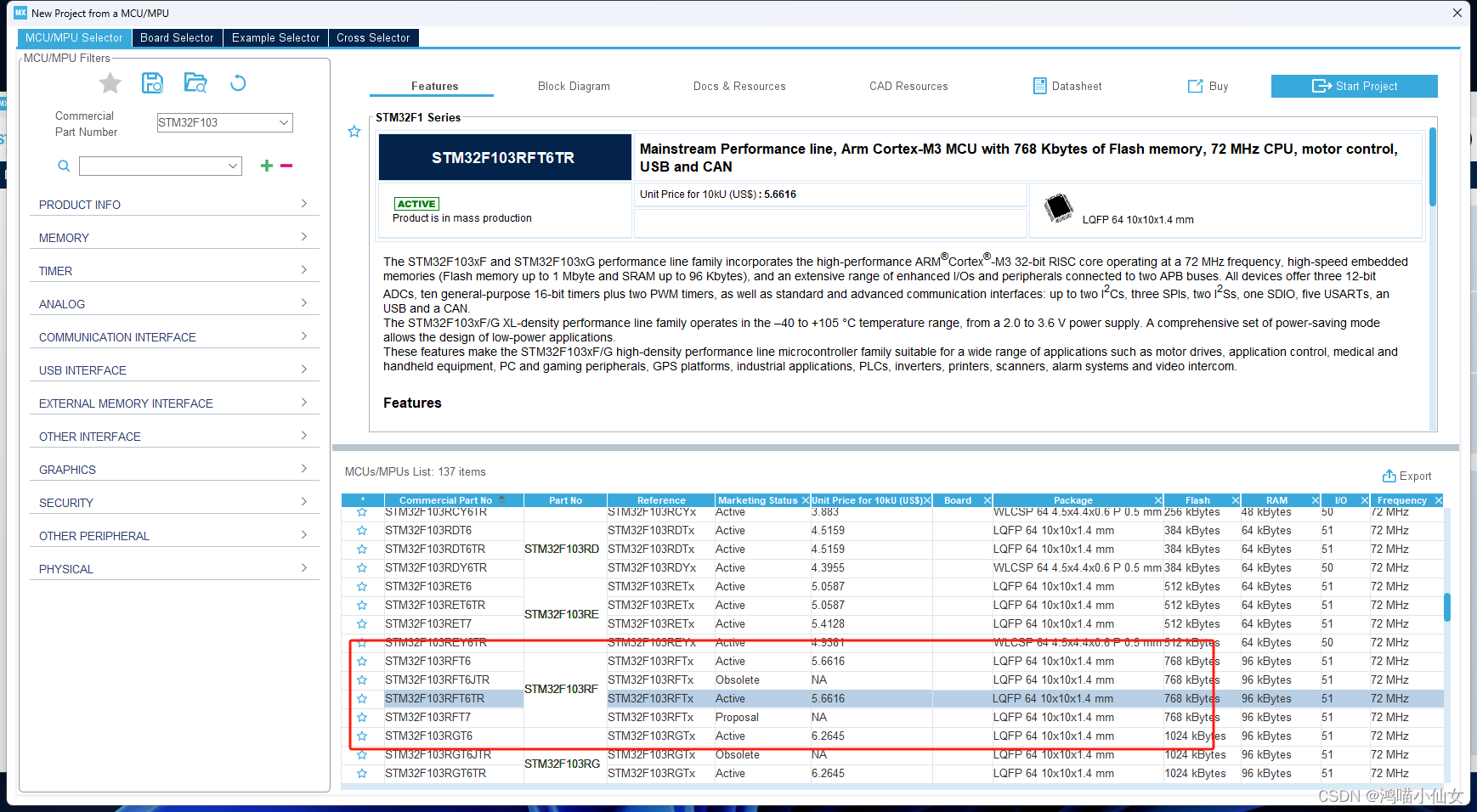The width and height of the screenshot is (1477, 812).
Task: Select the Features tab
Action: (x=434, y=86)
